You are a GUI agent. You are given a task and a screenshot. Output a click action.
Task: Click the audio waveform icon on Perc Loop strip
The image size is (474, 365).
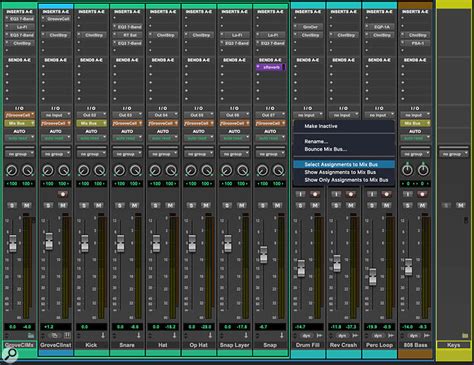391,335
